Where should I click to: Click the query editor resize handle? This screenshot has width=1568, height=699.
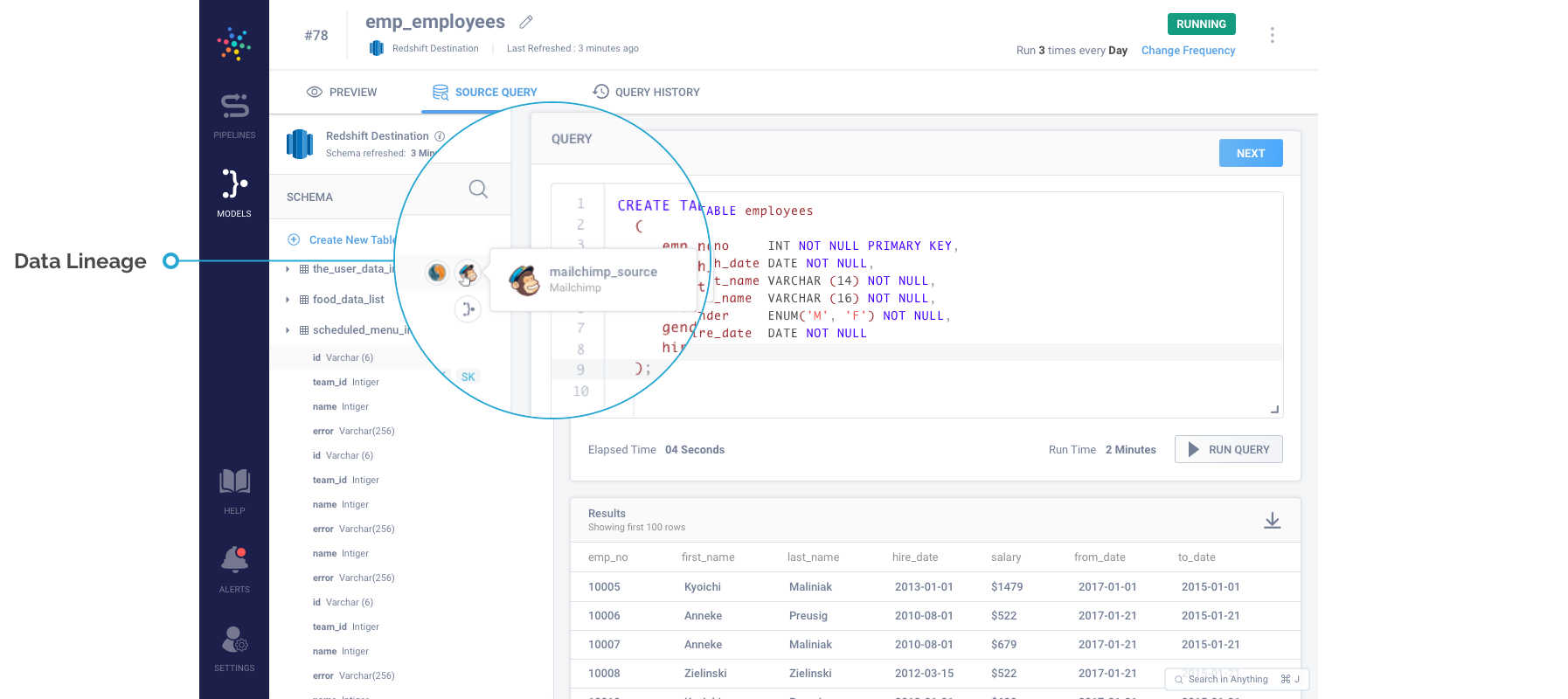[1274, 410]
